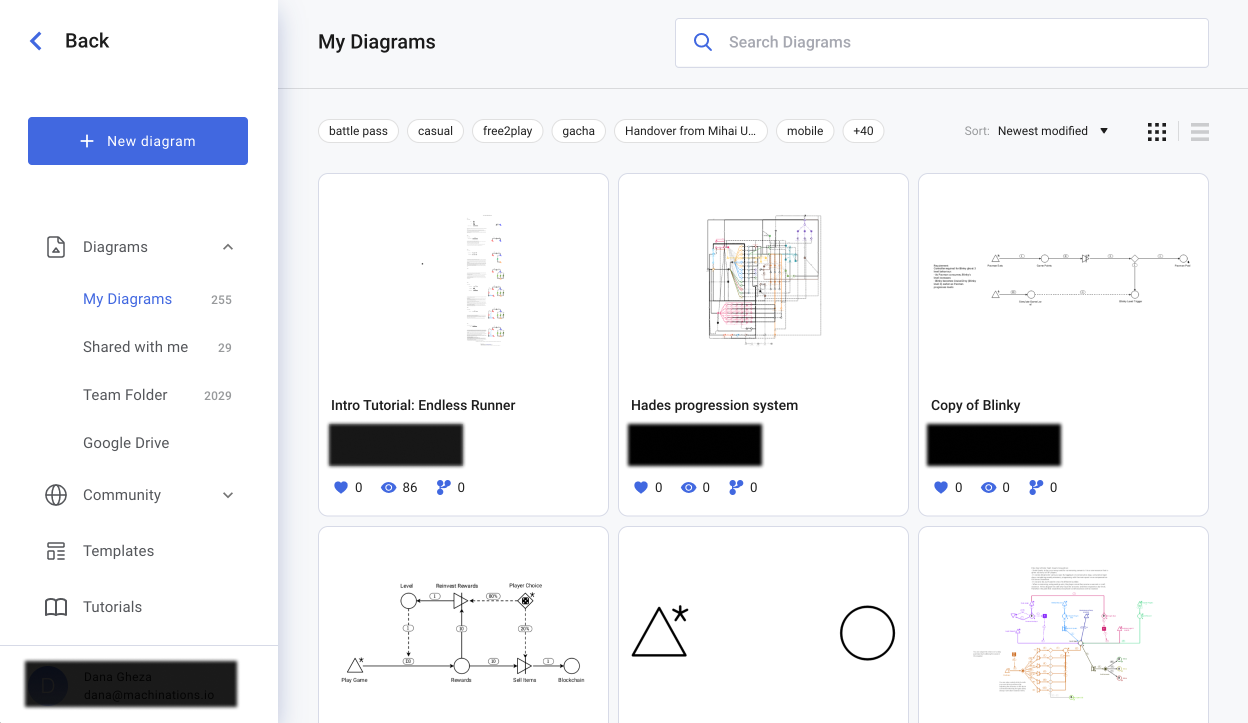Click the Tutorials book icon
This screenshot has height=723, width=1248.
tap(56, 607)
